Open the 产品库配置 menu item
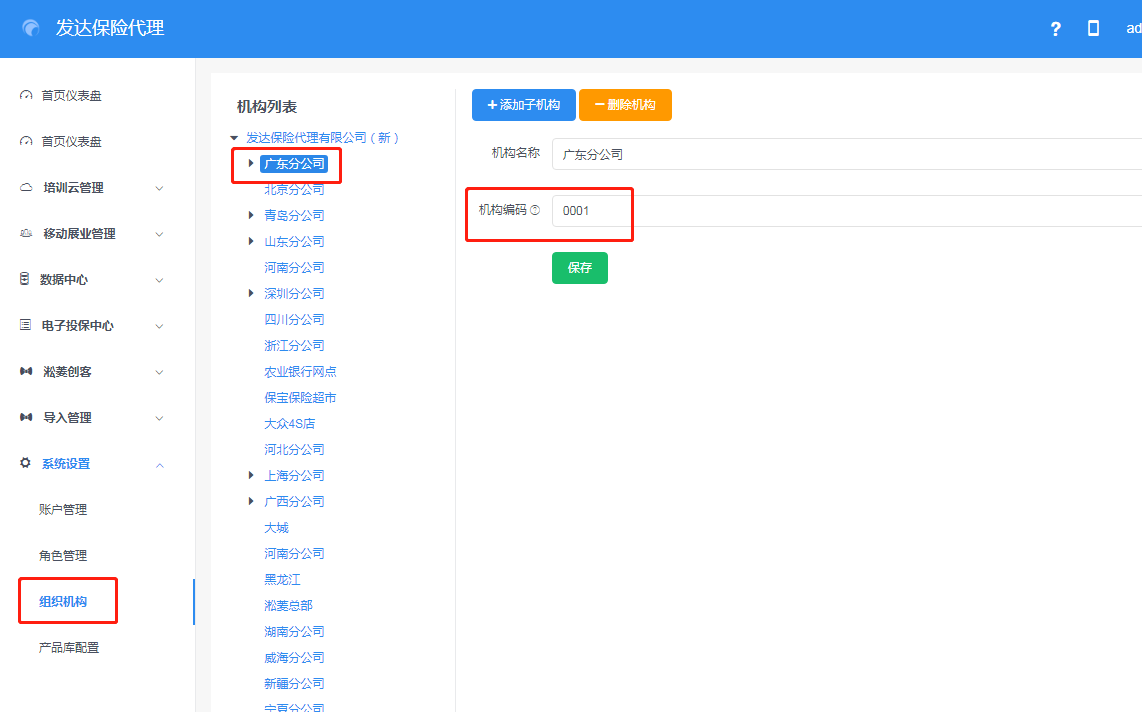The image size is (1142, 712). click(69, 648)
